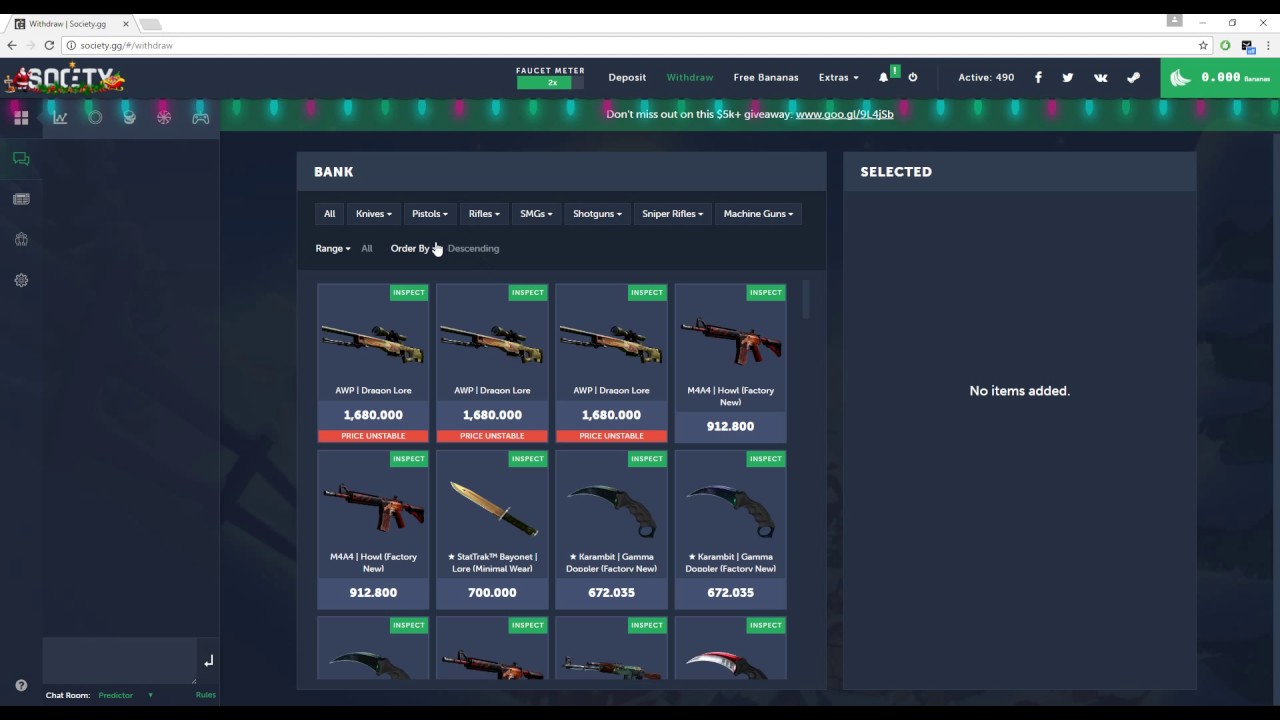Open the Chrome menu dots
Image resolution: width=1280 pixels, height=720 pixels.
[x=1268, y=45]
